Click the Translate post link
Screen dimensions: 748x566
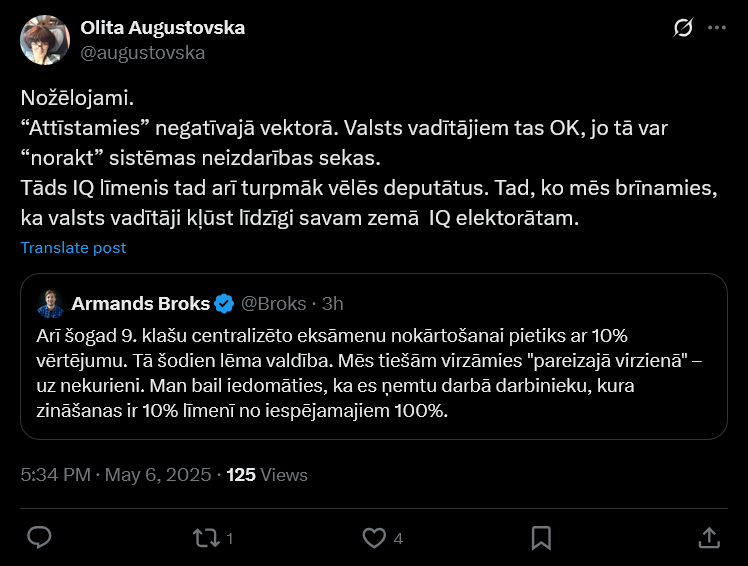[73, 248]
